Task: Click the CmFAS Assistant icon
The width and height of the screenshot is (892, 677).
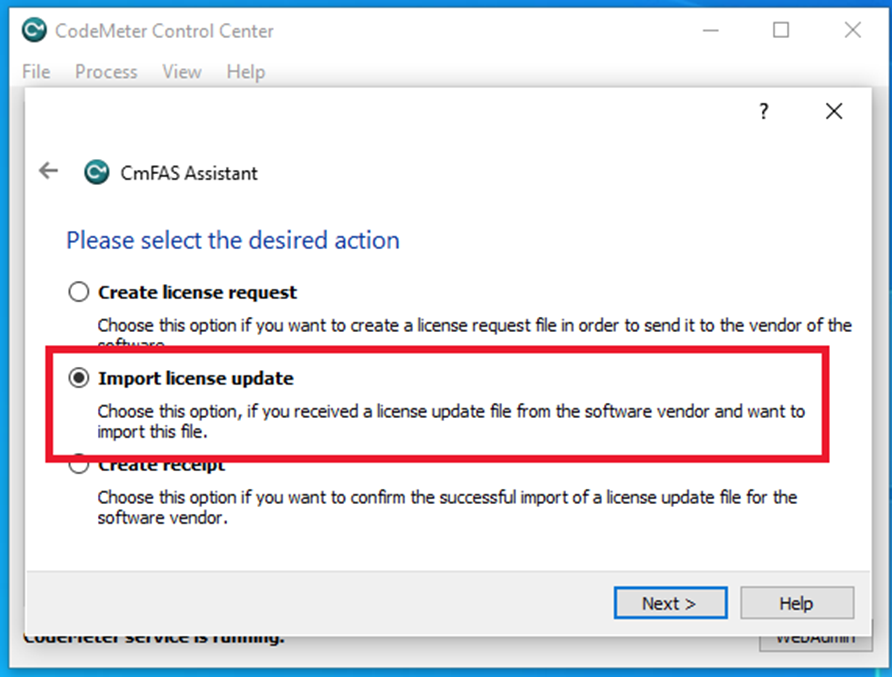Action: click(x=96, y=172)
